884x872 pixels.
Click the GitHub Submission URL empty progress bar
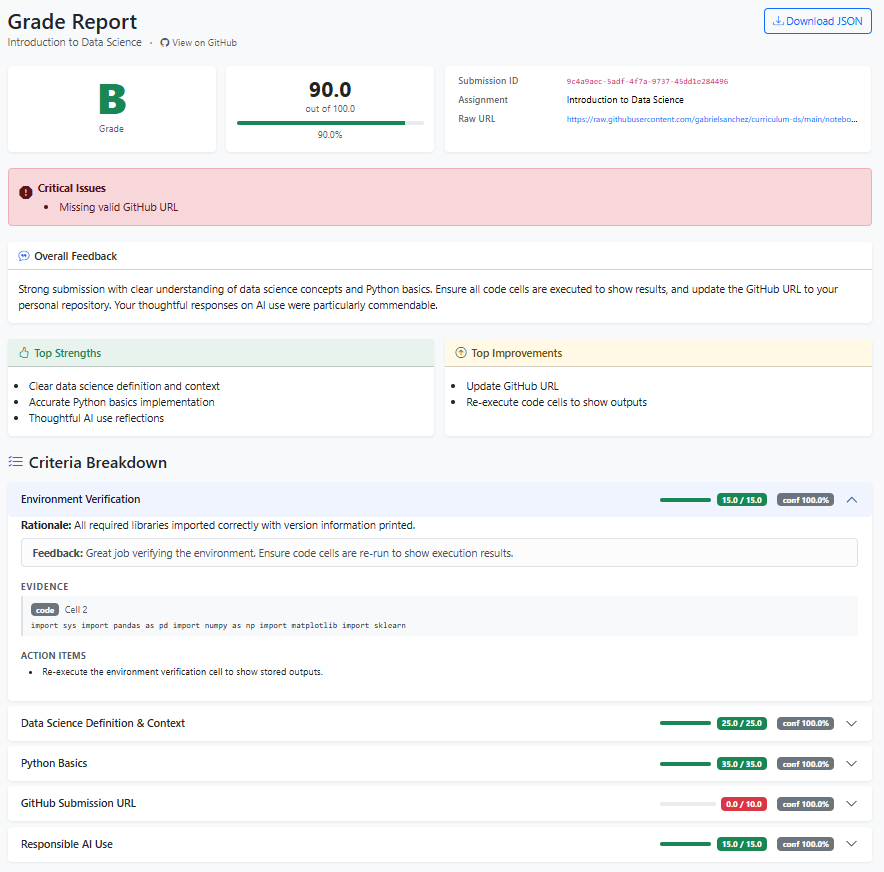(688, 804)
